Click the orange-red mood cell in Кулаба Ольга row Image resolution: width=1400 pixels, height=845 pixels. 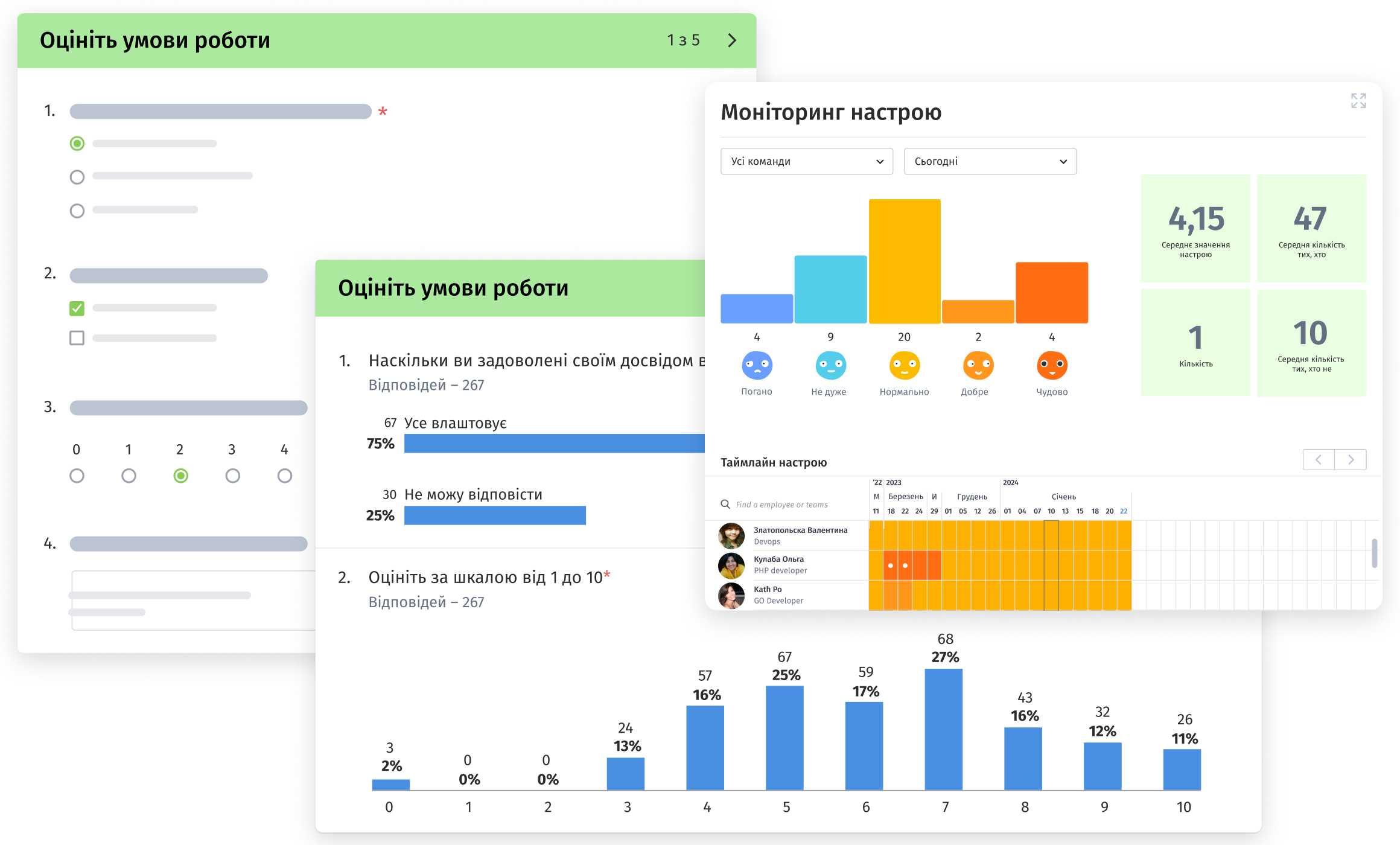point(890,566)
